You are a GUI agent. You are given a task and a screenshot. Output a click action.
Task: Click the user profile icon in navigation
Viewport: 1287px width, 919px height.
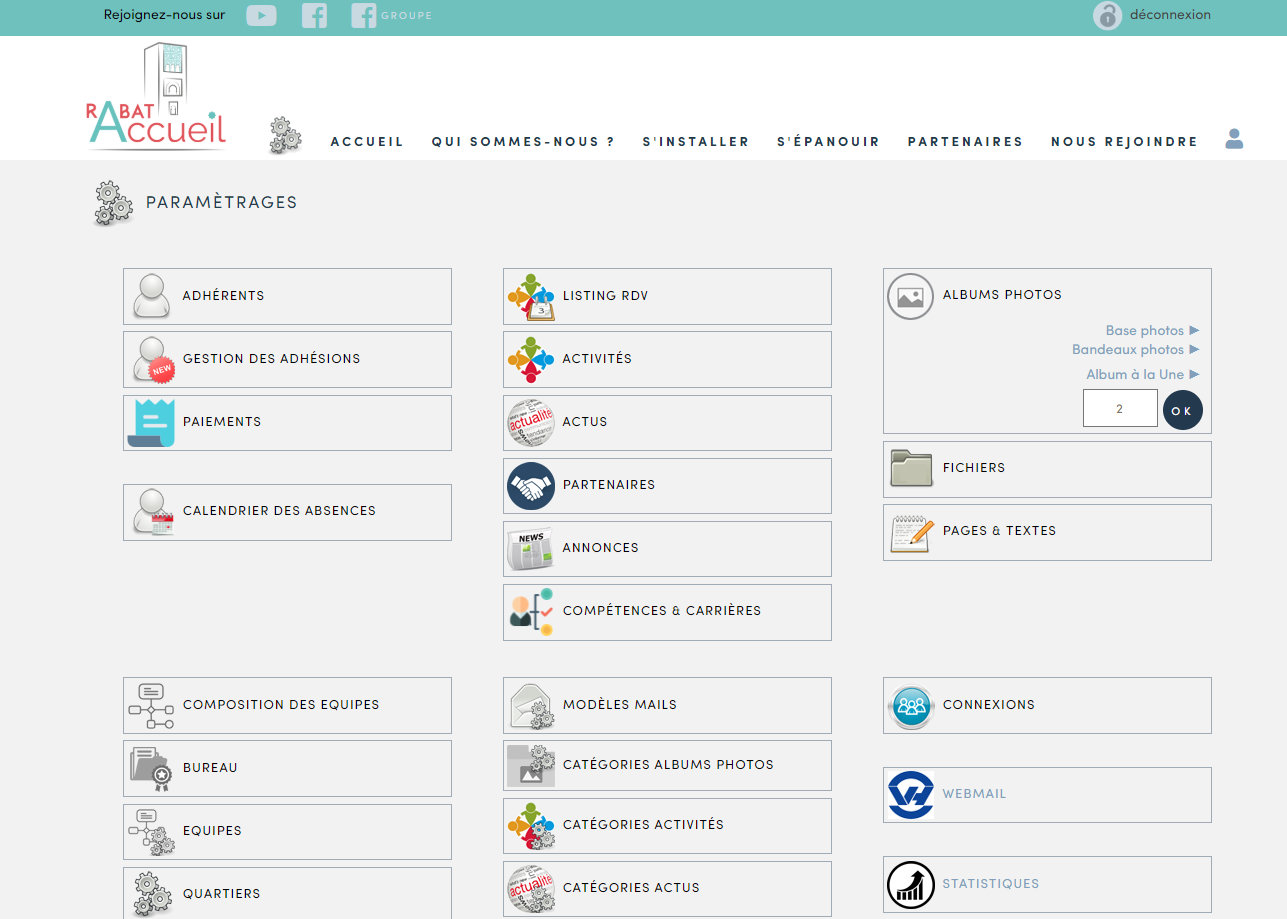1234,139
